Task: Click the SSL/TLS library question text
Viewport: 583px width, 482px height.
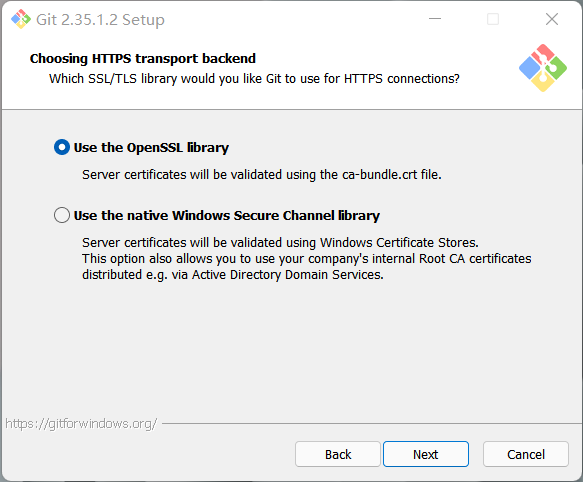Action: (254, 79)
